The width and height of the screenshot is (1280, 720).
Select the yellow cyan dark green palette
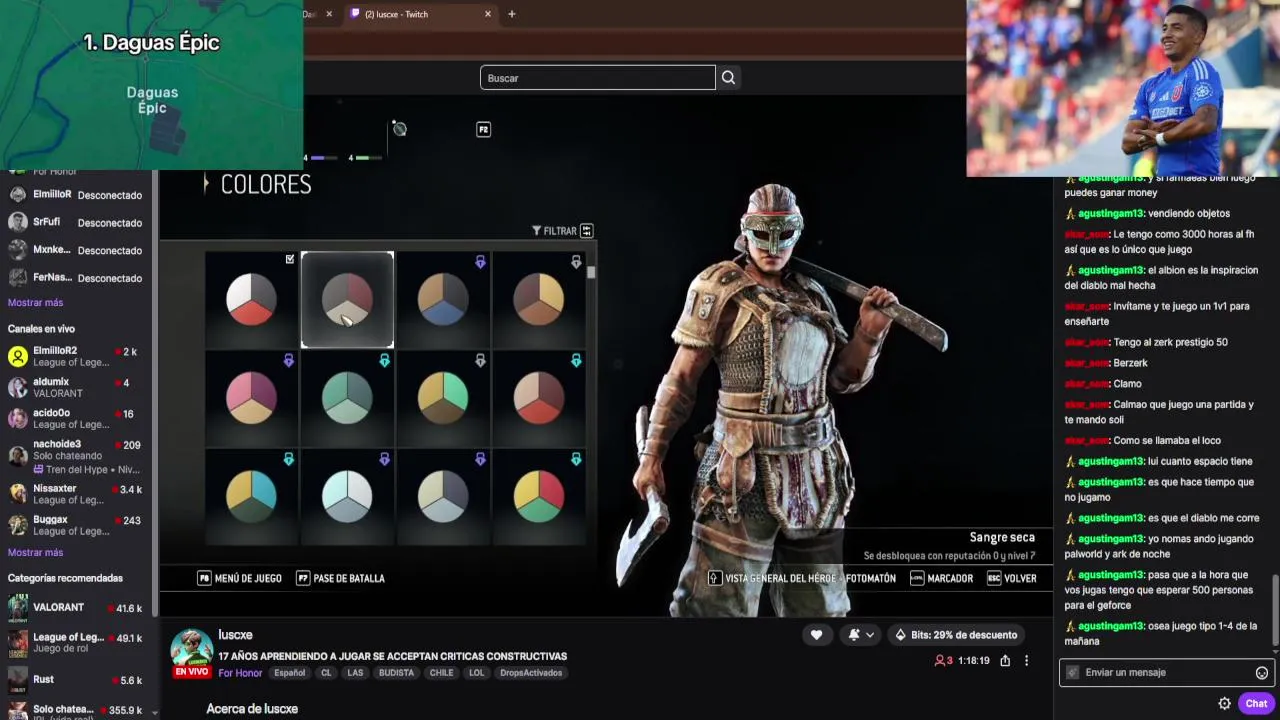pyautogui.click(x=251, y=496)
